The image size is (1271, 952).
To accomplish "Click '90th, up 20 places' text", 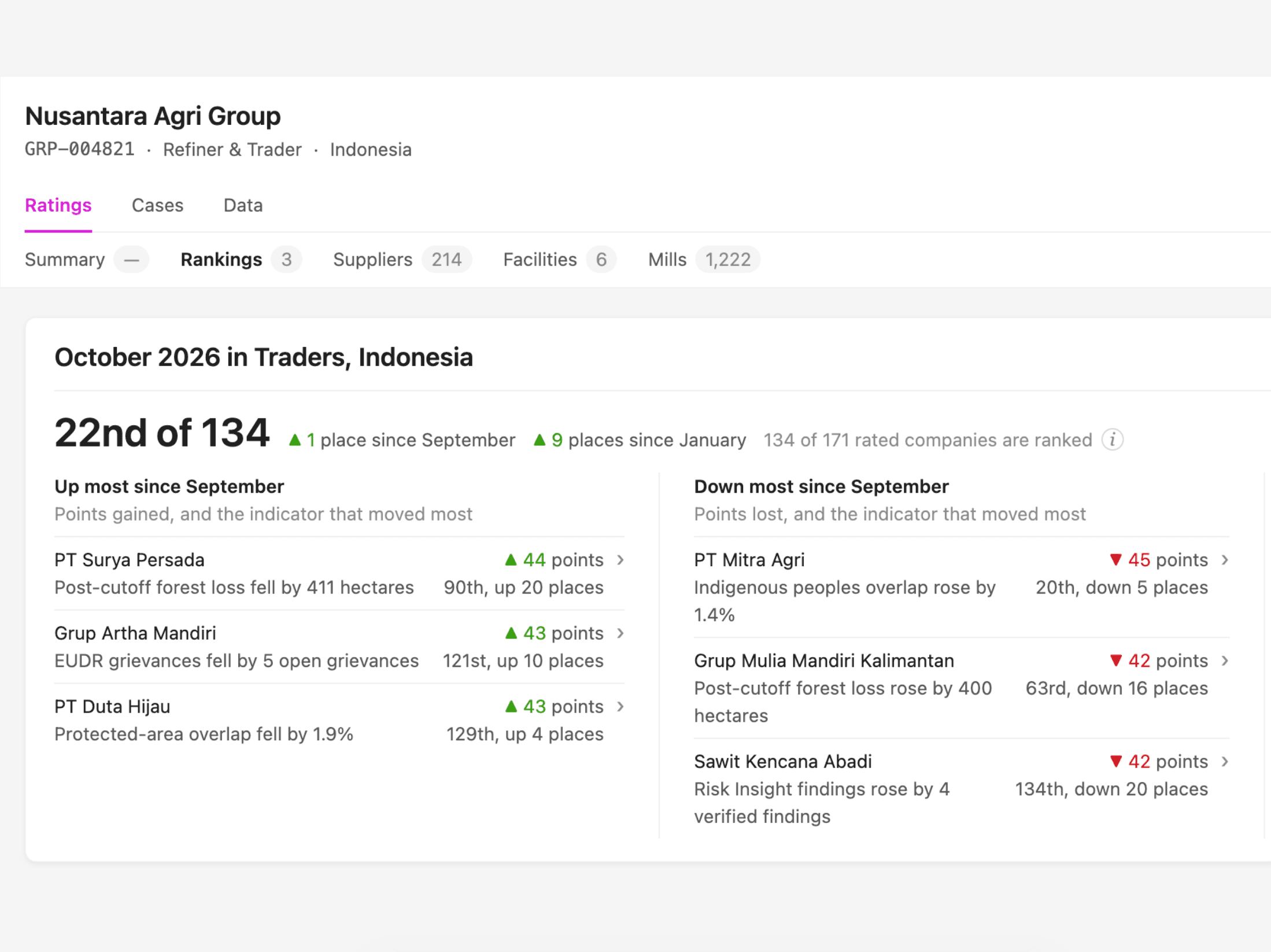I will [524, 588].
